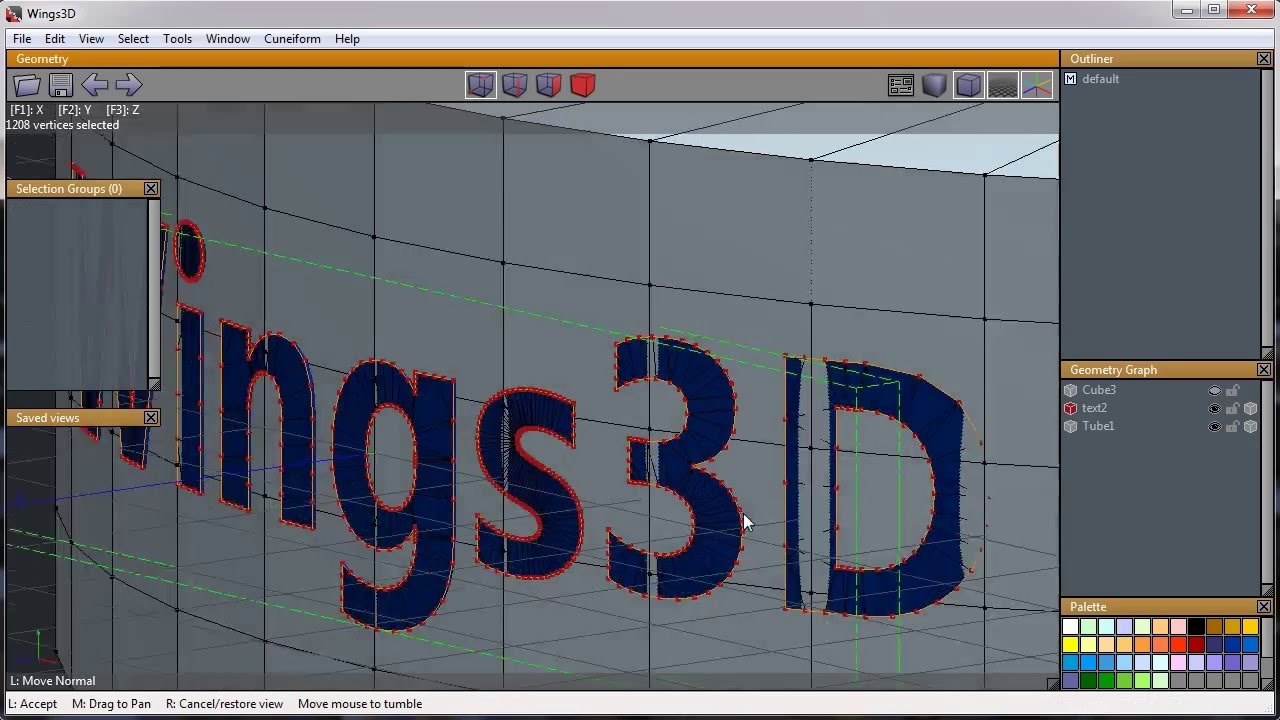Open the File menu
Screen dimensions: 1280x720
pyautogui.click(x=22, y=39)
